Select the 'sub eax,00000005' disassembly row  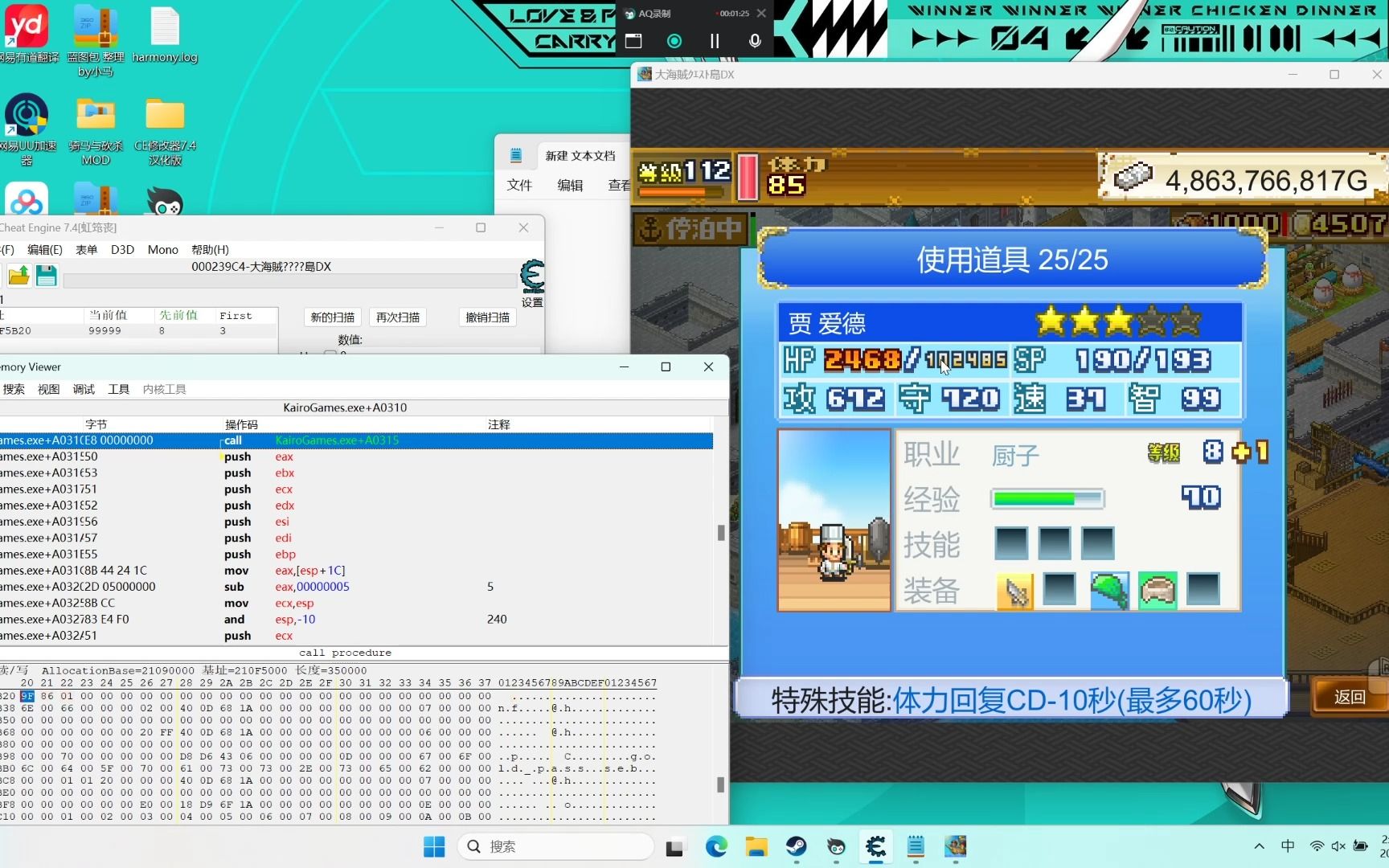click(356, 587)
